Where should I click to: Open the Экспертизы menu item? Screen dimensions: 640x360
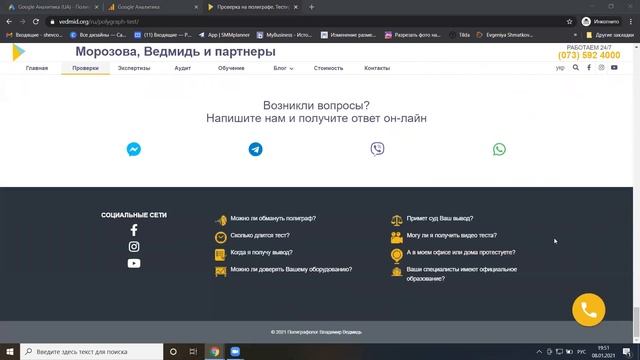click(x=134, y=68)
